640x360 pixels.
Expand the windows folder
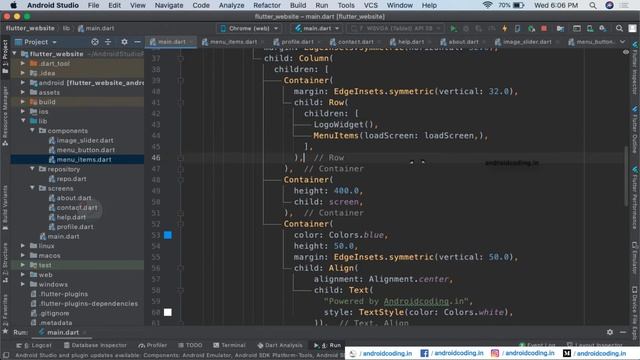[23, 284]
